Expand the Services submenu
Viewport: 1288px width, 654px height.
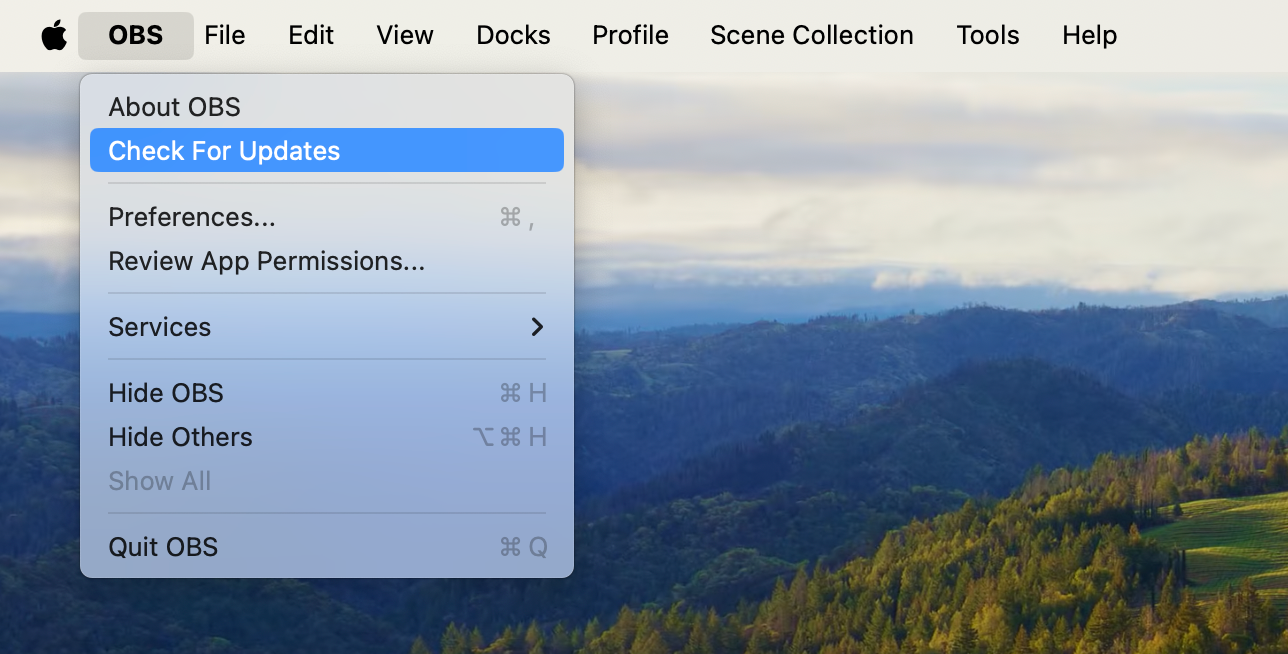(x=159, y=327)
